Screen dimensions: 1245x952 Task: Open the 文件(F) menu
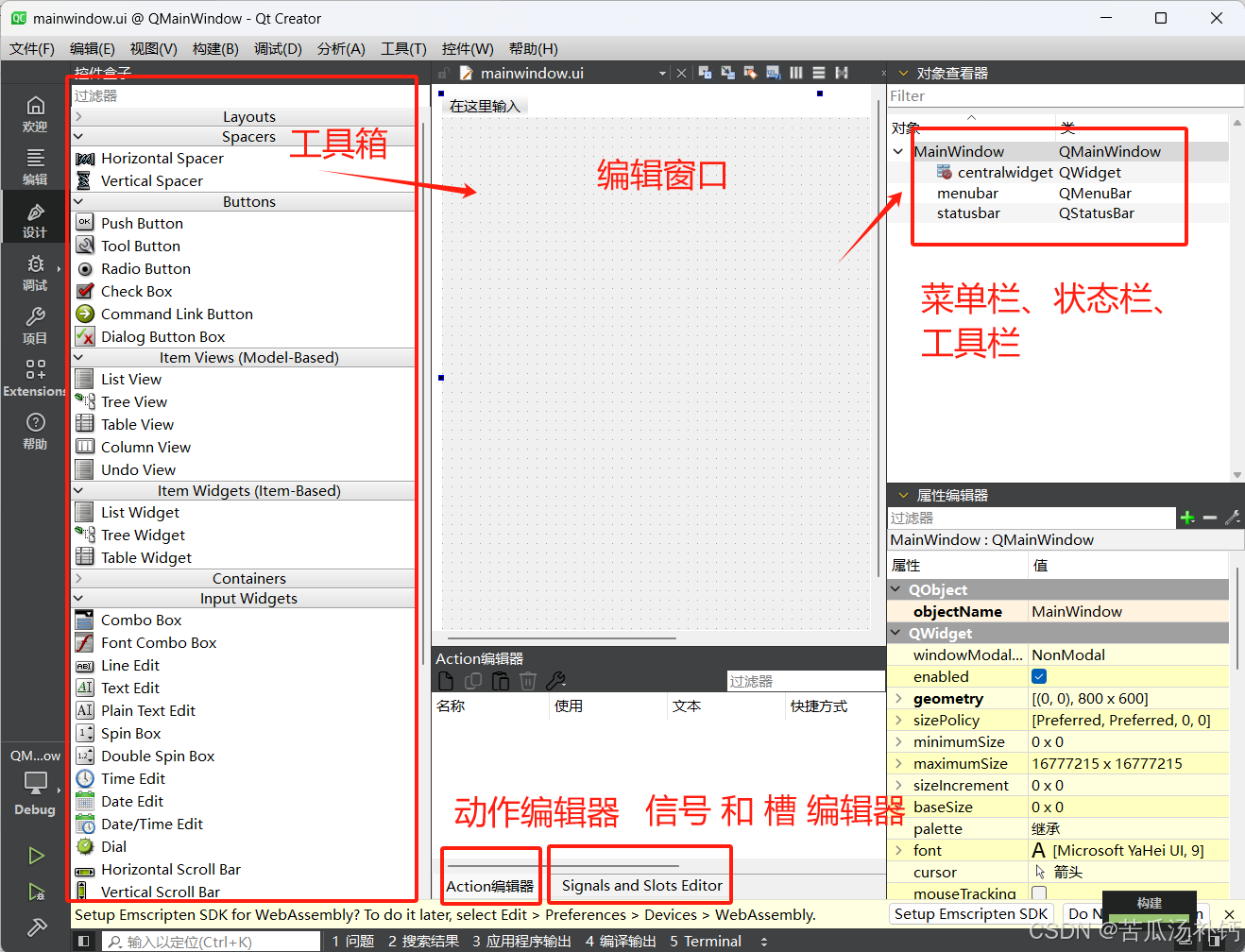(x=32, y=48)
